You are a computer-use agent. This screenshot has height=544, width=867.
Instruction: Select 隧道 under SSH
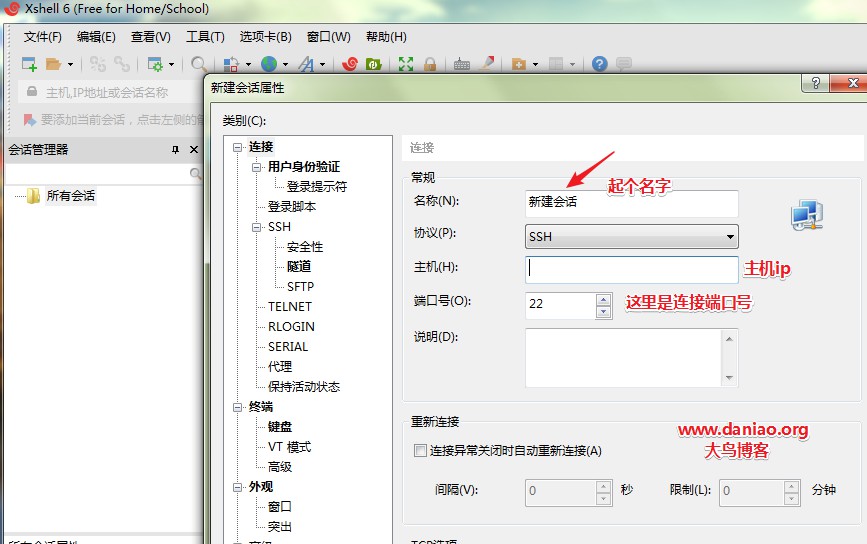[x=299, y=266]
